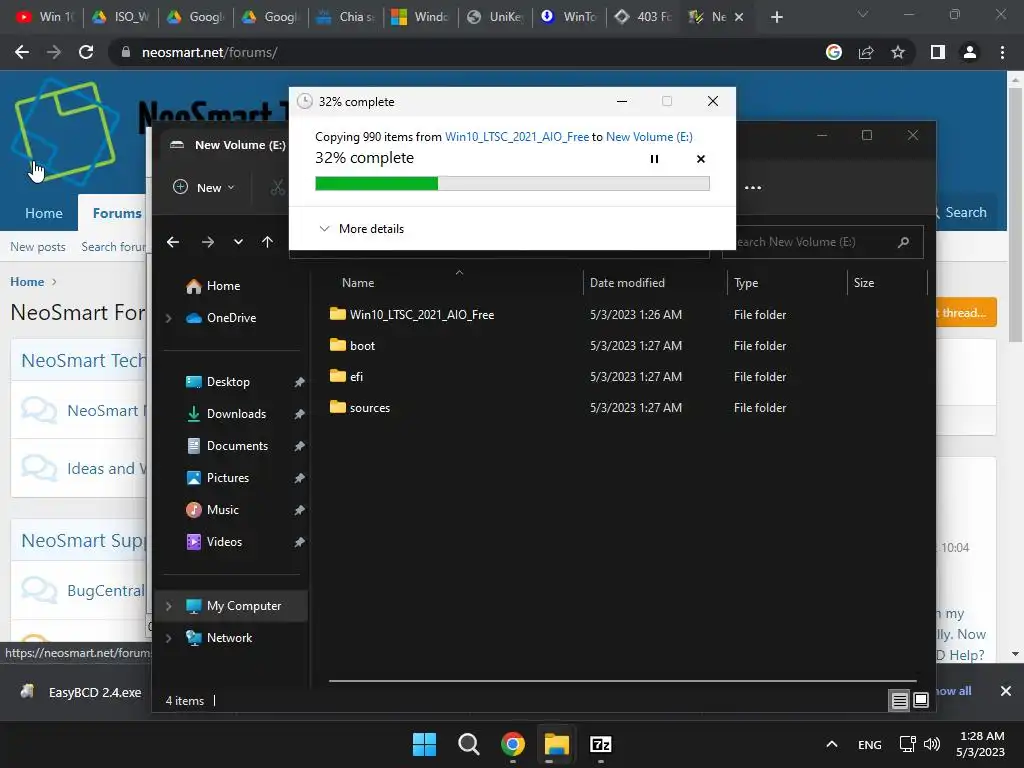Open Windows Start menu
Image resolution: width=1024 pixels, height=768 pixels.
(424, 744)
